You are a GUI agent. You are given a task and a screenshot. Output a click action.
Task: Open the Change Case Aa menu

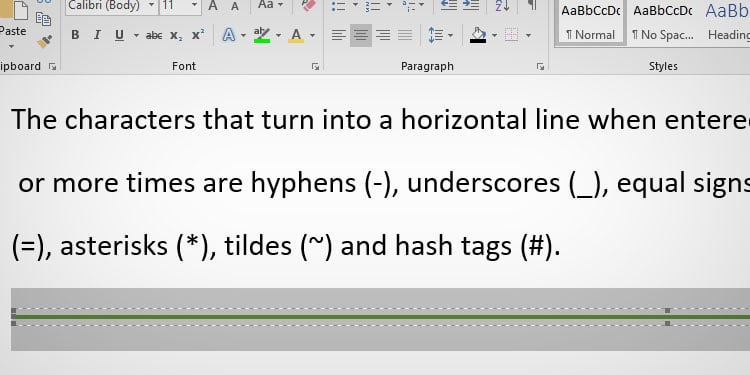pos(270,5)
